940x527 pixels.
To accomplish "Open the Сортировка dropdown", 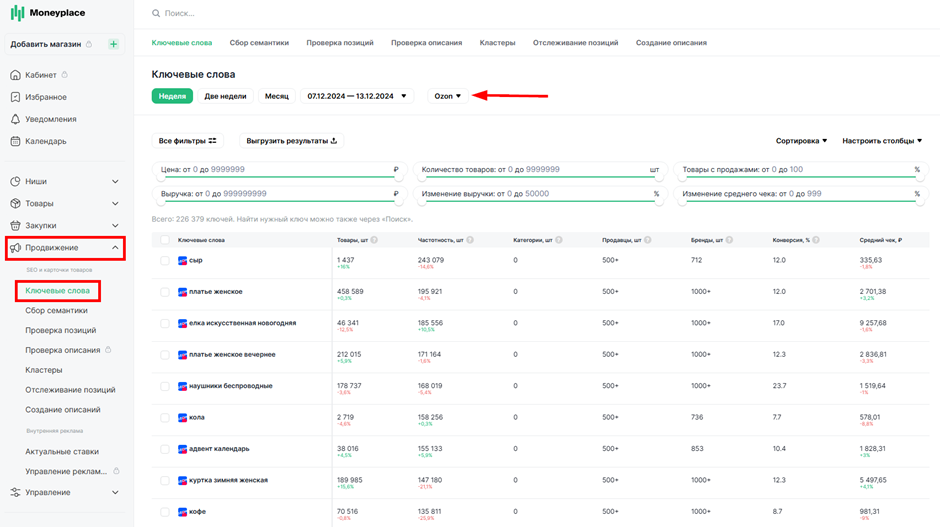I will 801,141.
